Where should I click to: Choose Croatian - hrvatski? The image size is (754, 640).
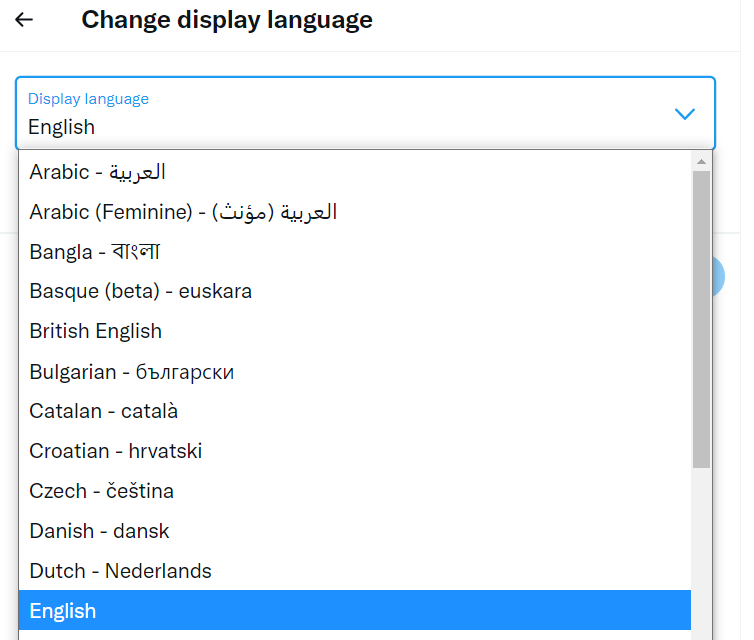(x=355, y=451)
